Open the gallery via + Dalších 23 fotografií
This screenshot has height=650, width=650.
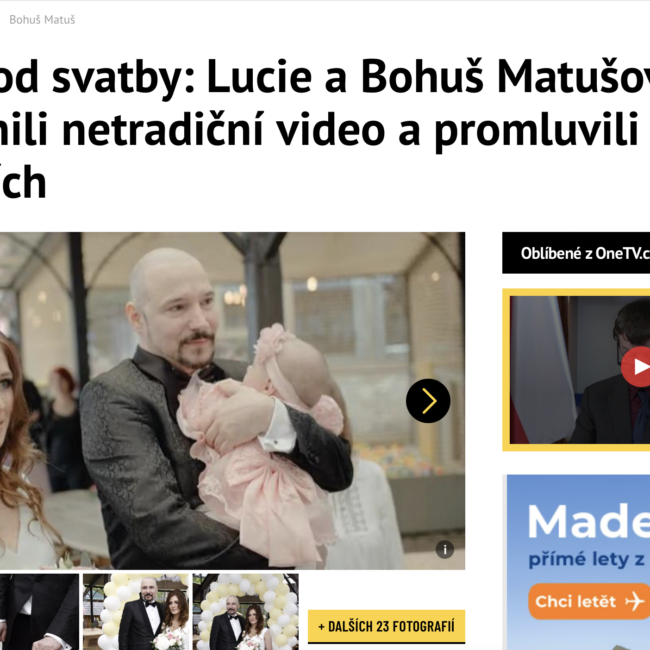coord(386,626)
